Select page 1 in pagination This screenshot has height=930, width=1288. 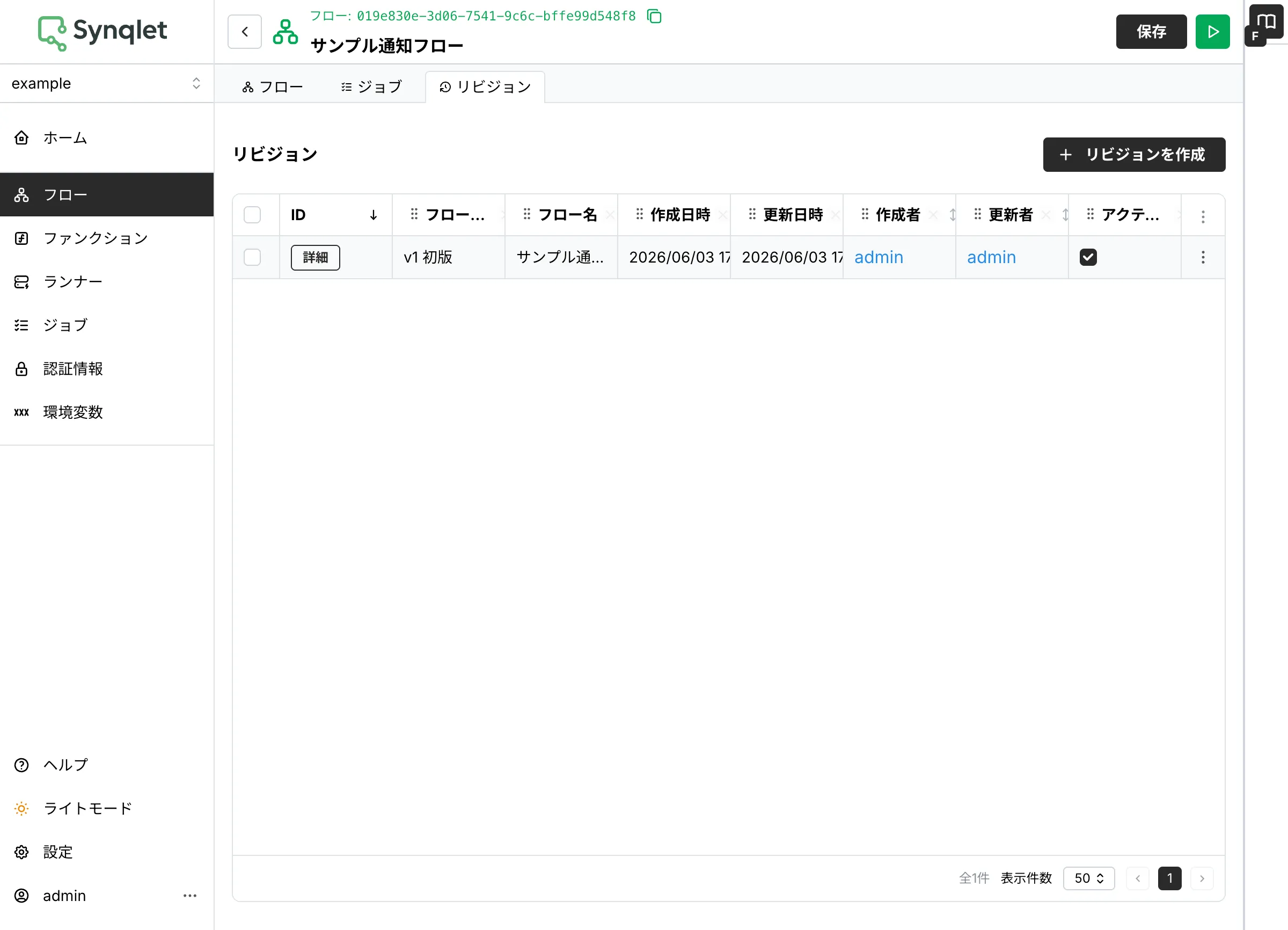click(x=1170, y=878)
